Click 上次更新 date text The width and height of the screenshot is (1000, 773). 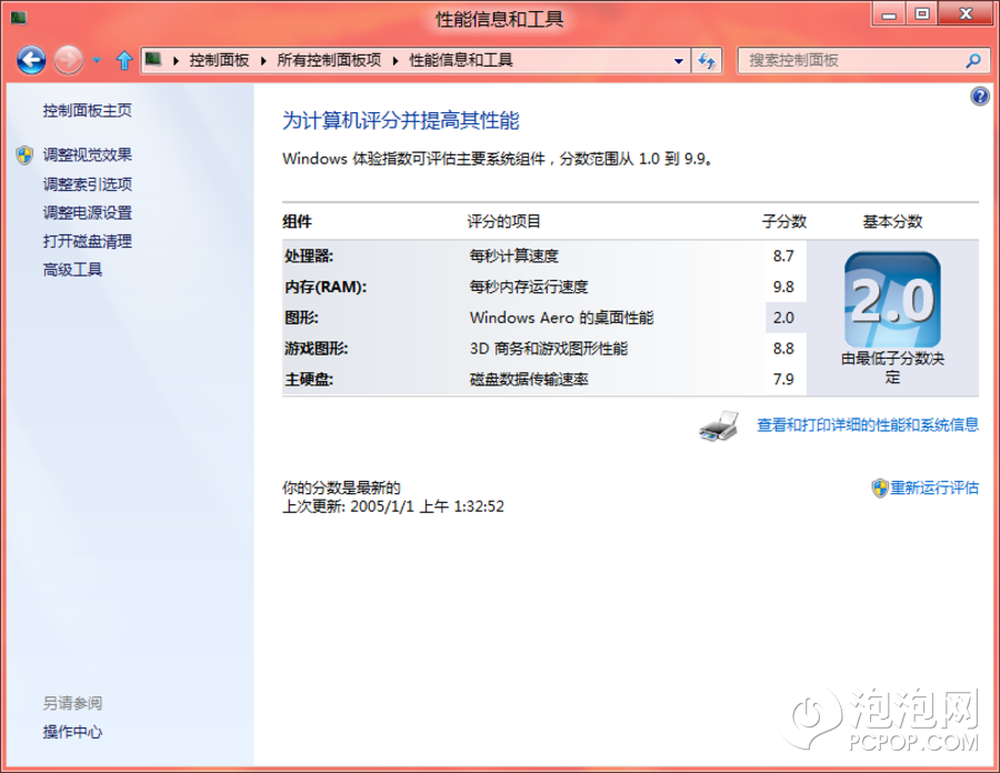point(393,506)
